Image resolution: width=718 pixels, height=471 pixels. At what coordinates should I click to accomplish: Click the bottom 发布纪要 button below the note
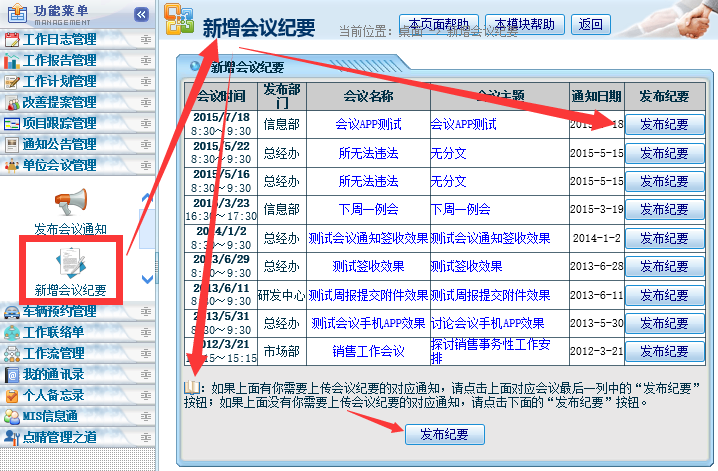coord(444,434)
